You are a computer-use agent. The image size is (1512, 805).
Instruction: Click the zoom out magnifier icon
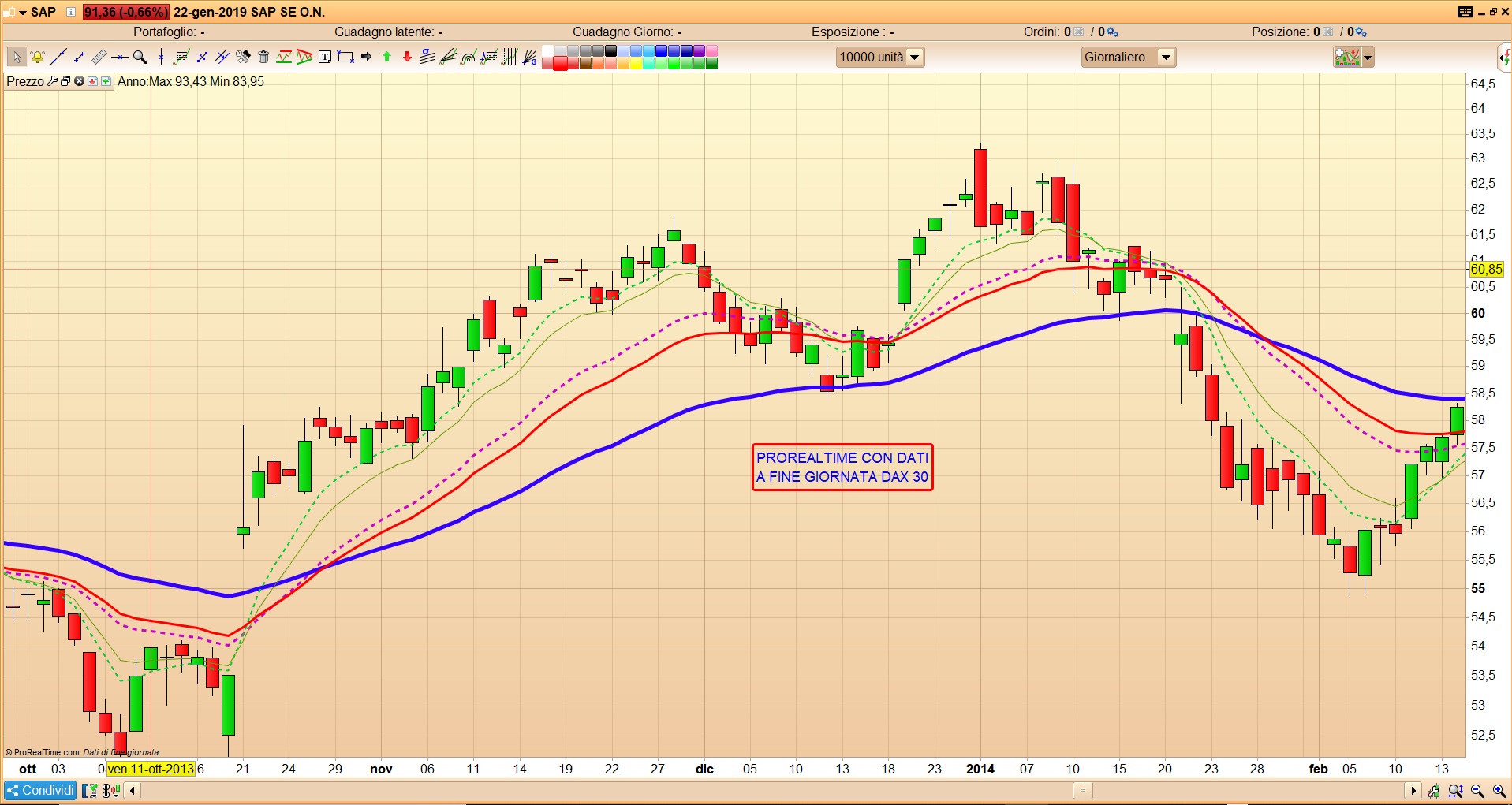pyautogui.click(x=1478, y=791)
